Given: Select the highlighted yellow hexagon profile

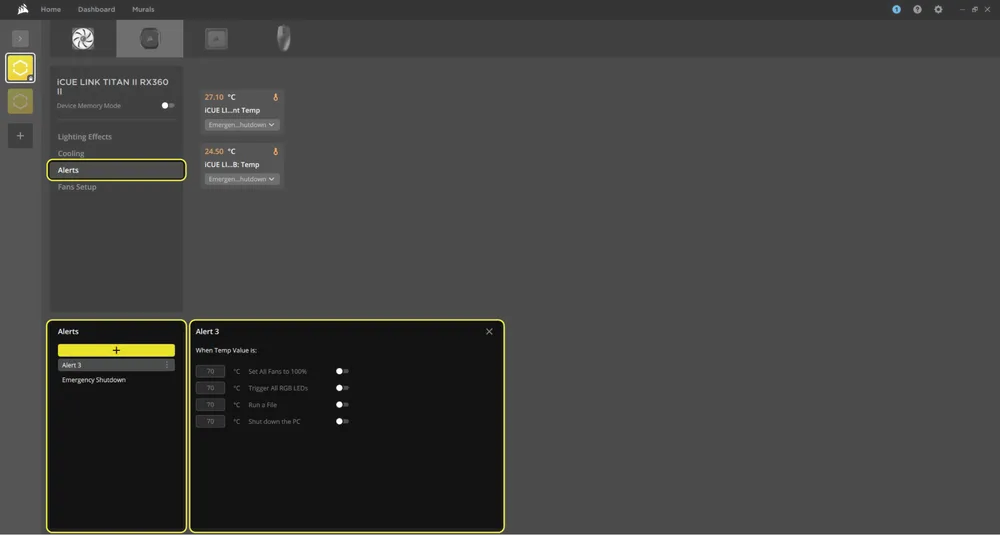Looking at the screenshot, I should (x=20, y=68).
